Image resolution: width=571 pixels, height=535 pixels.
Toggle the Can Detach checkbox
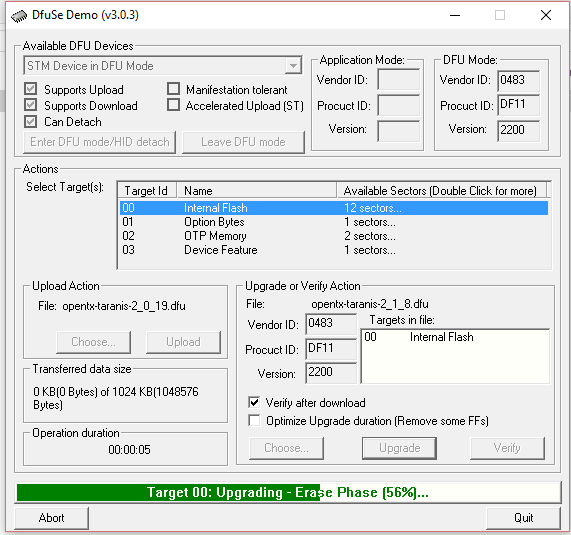click(x=31, y=121)
